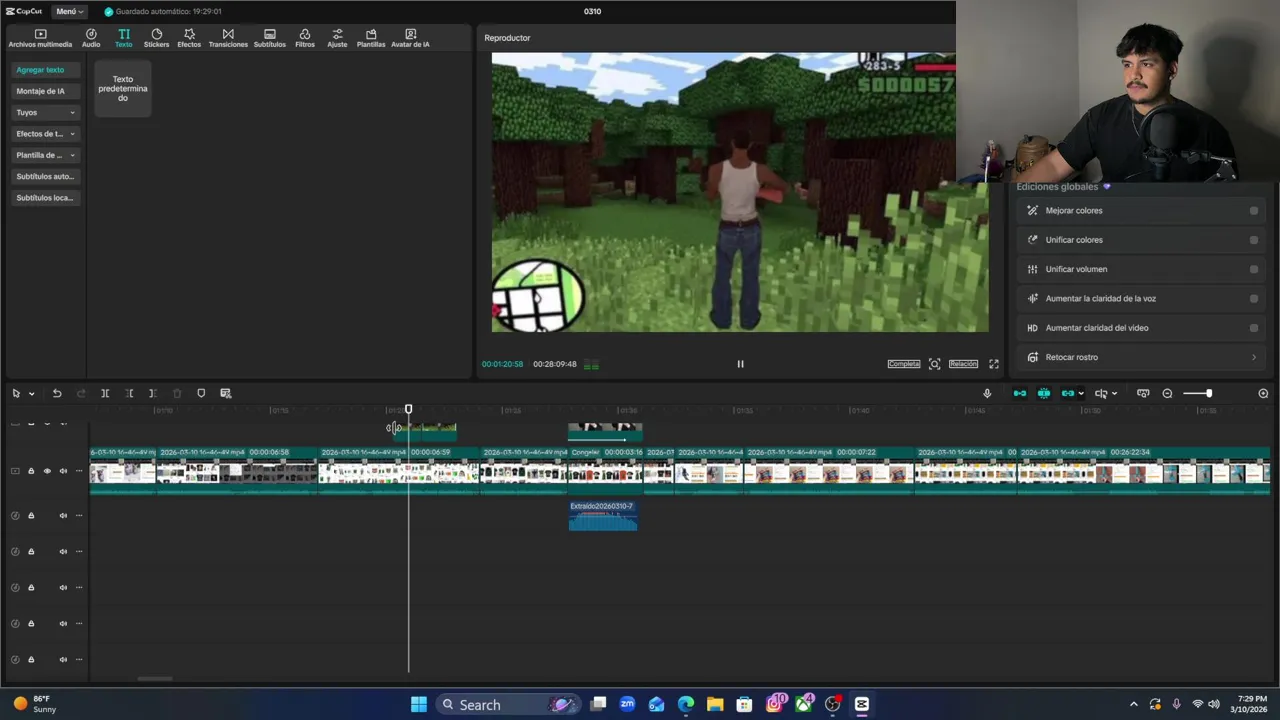The height and width of the screenshot is (720, 1280).
Task: Open the Stickers tab
Action: point(156,38)
